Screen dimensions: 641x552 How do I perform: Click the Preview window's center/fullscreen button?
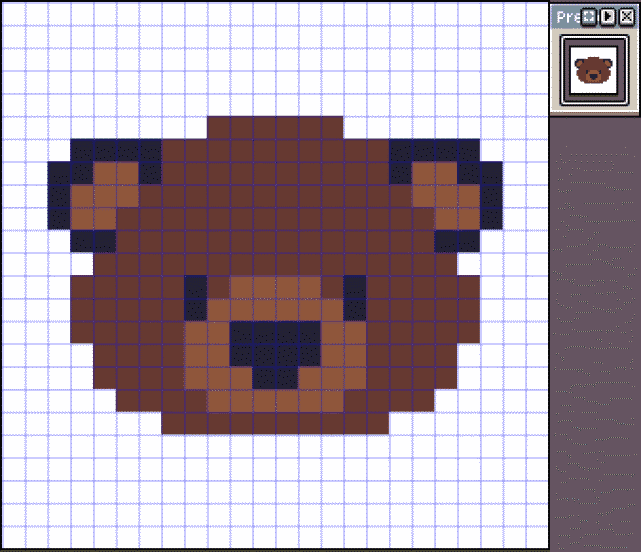coord(589,17)
